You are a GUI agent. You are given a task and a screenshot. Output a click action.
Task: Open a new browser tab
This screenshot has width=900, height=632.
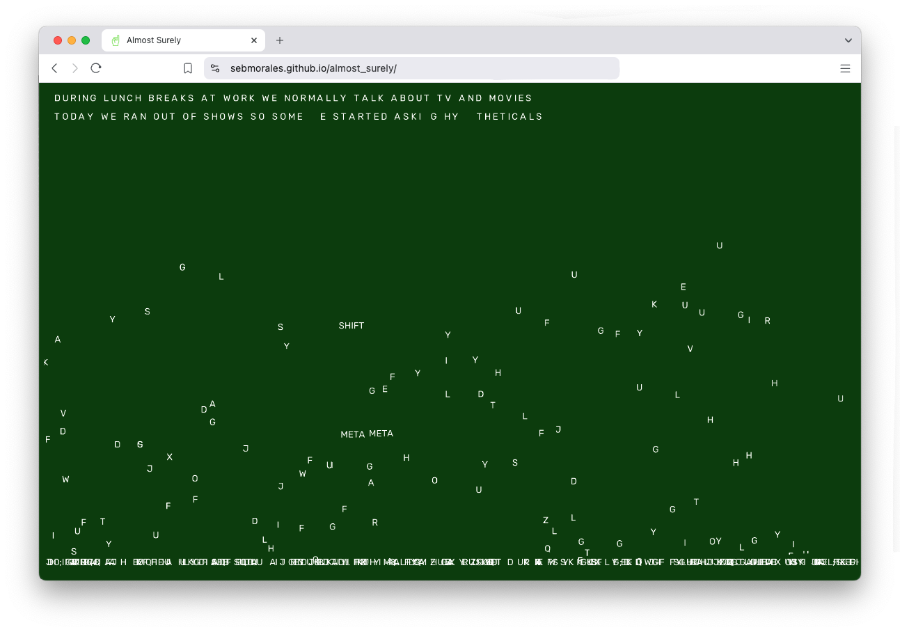[280, 40]
